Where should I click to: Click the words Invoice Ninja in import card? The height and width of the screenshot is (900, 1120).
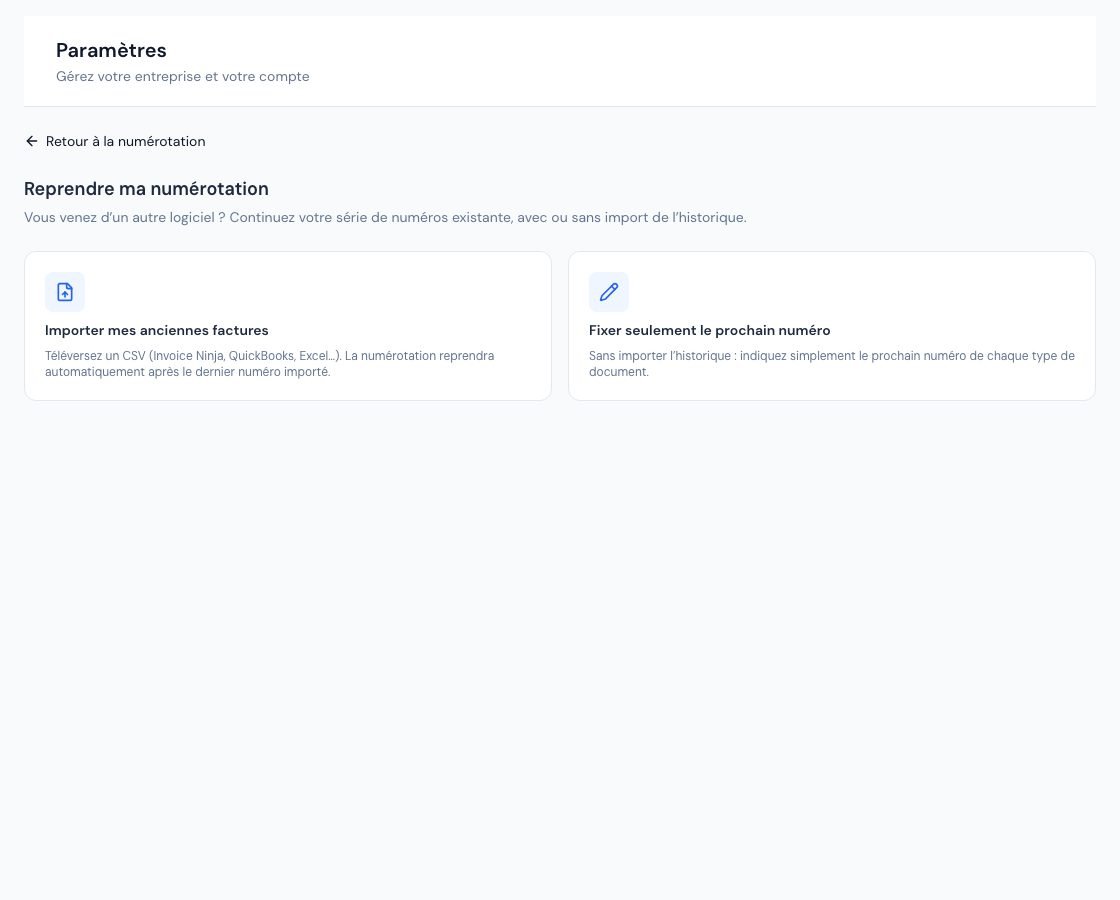click(x=189, y=356)
